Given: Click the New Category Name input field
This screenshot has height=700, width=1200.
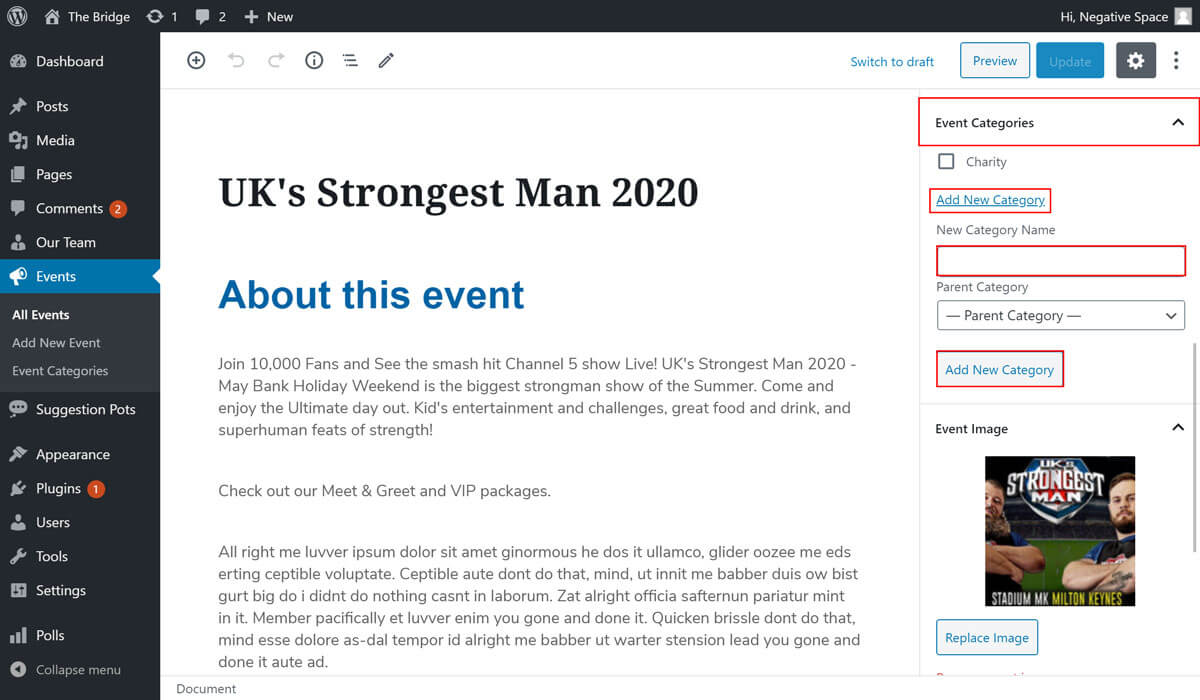Looking at the screenshot, I should 1060,260.
